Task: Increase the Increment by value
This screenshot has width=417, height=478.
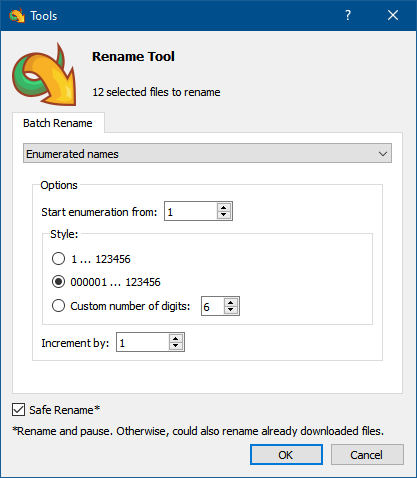Action: click(x=176, y=338)
